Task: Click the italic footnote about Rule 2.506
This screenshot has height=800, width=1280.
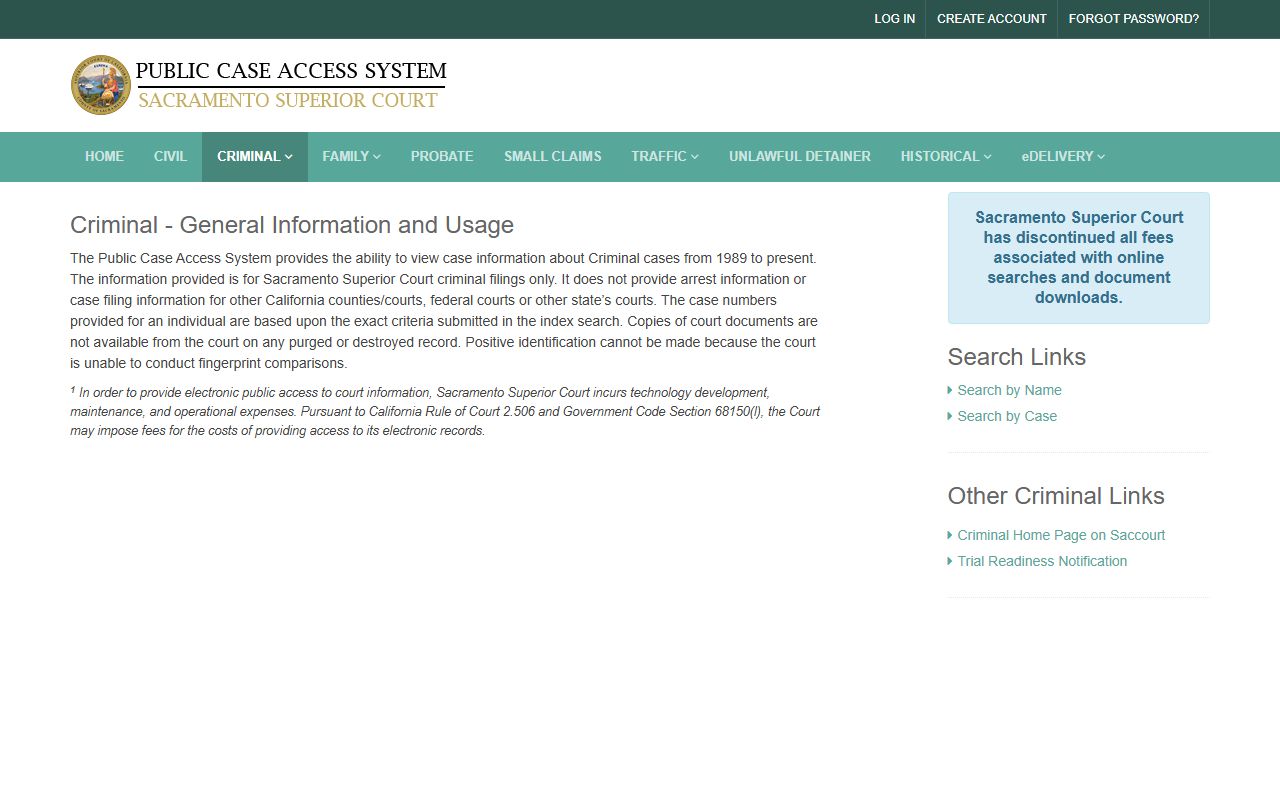Action: coord(445,412)
